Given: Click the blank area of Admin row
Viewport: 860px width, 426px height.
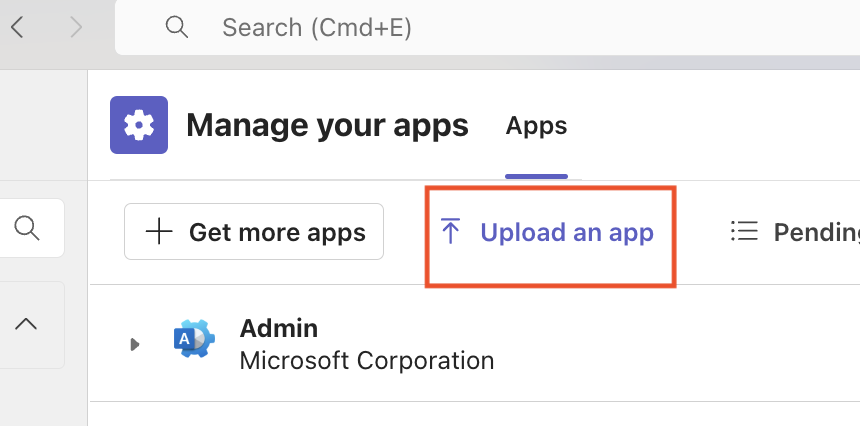Looking at the screenshot, I should tap(675, 343).
